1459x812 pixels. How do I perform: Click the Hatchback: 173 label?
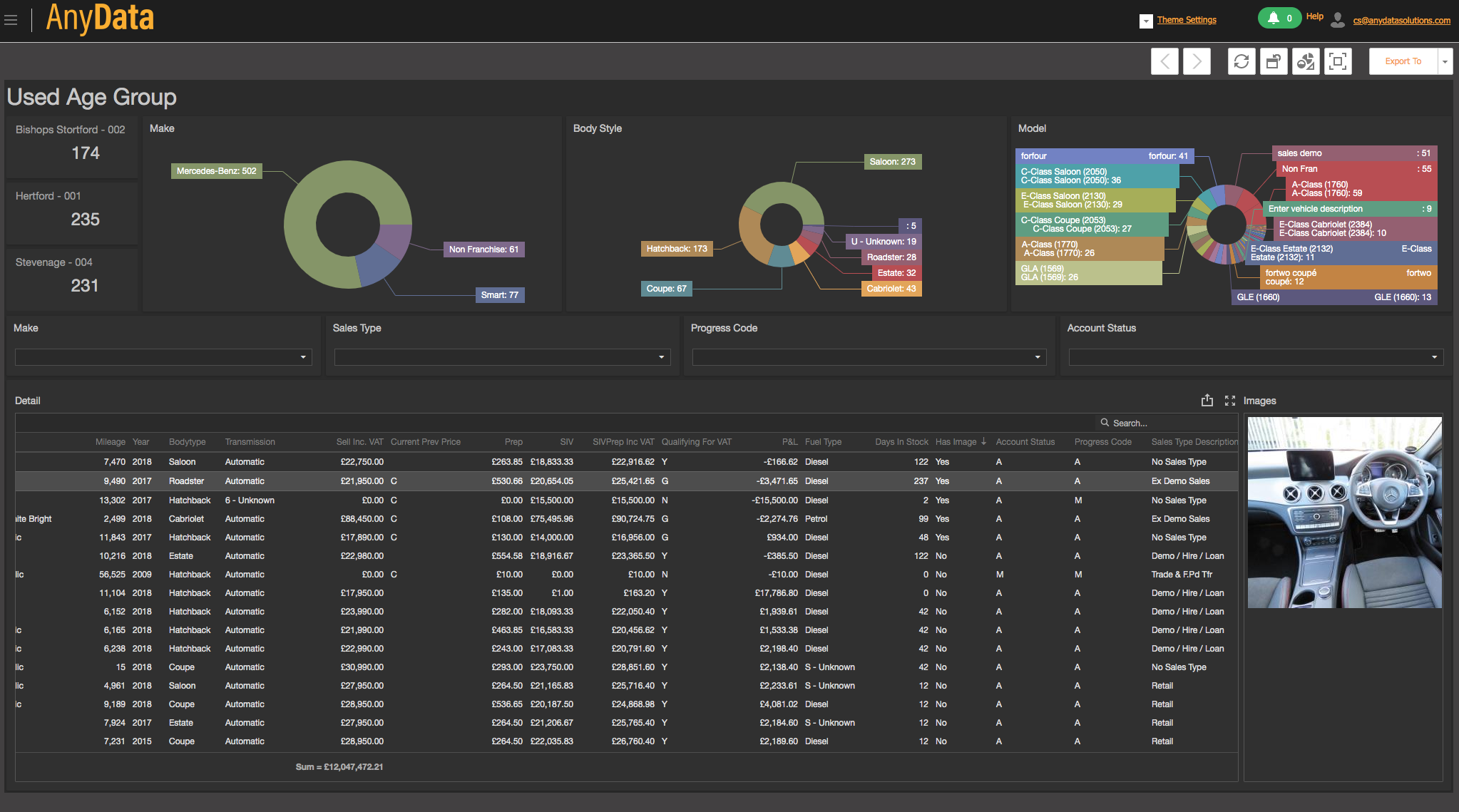pyautogui.click(x=677, y=249)
